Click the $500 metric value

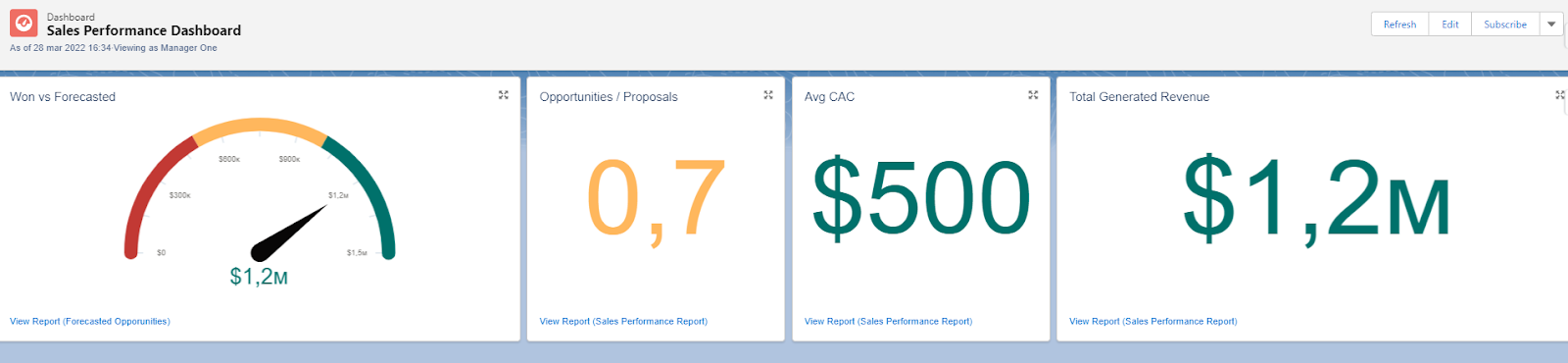(x=921, y=198)
